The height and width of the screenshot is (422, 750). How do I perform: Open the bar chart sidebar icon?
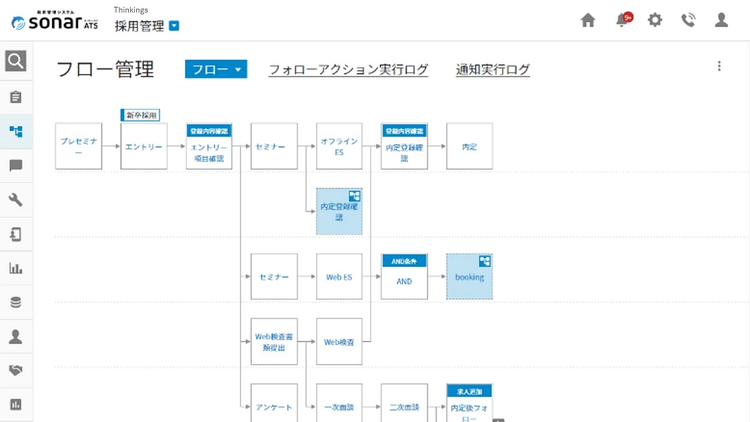[x=16, y=268]
